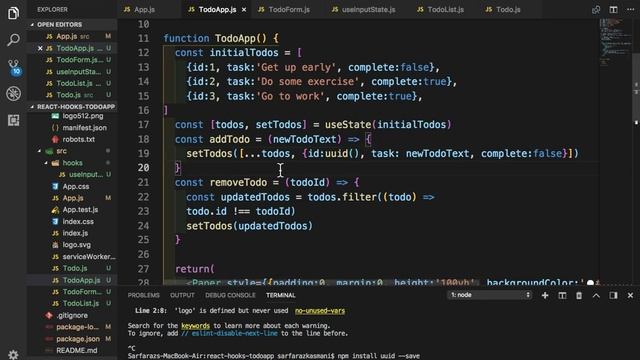Click 'removeTodo' on line 21
Viewport: 640px width, 360px height.
click(x=238, y=182)
